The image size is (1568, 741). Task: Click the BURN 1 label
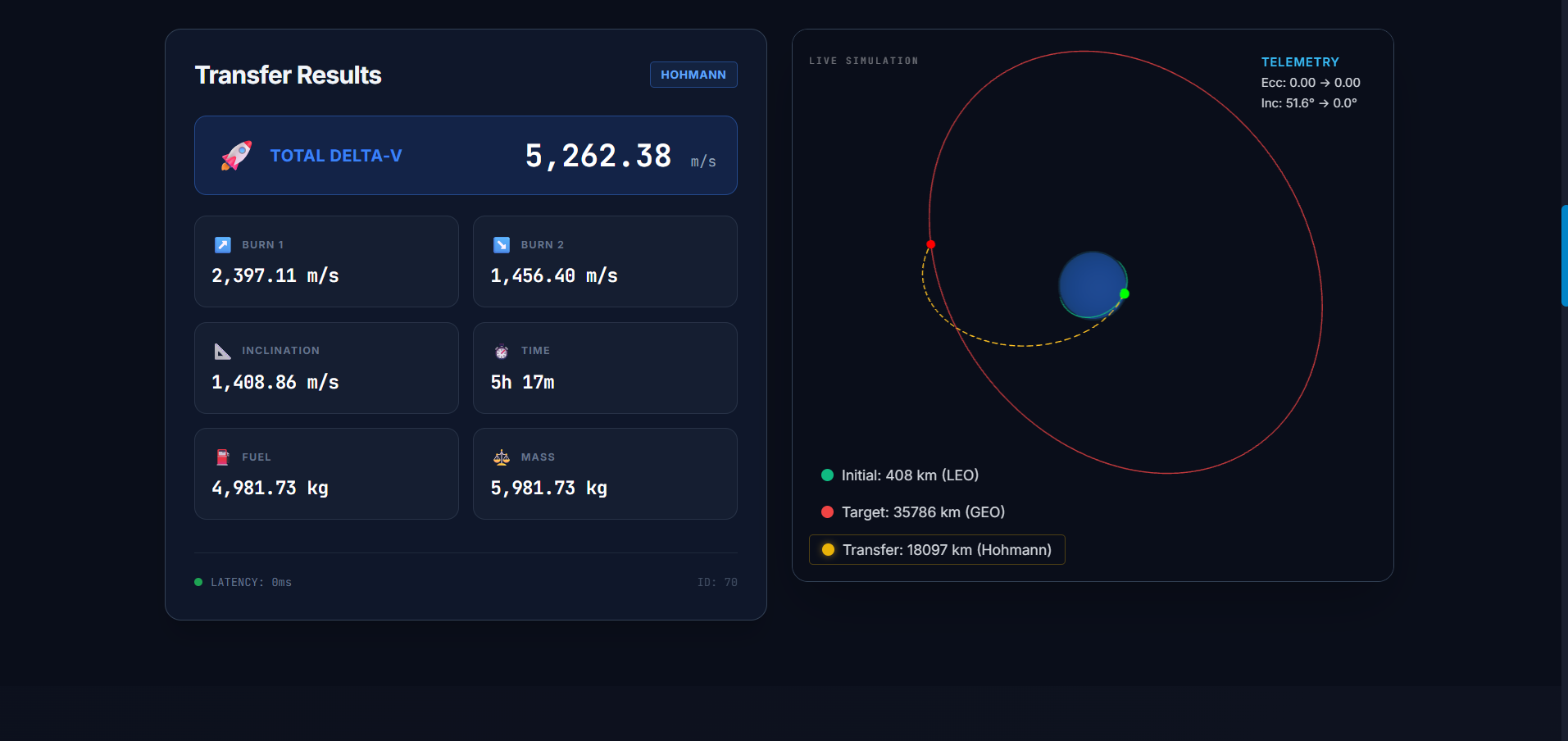(263, 245)
